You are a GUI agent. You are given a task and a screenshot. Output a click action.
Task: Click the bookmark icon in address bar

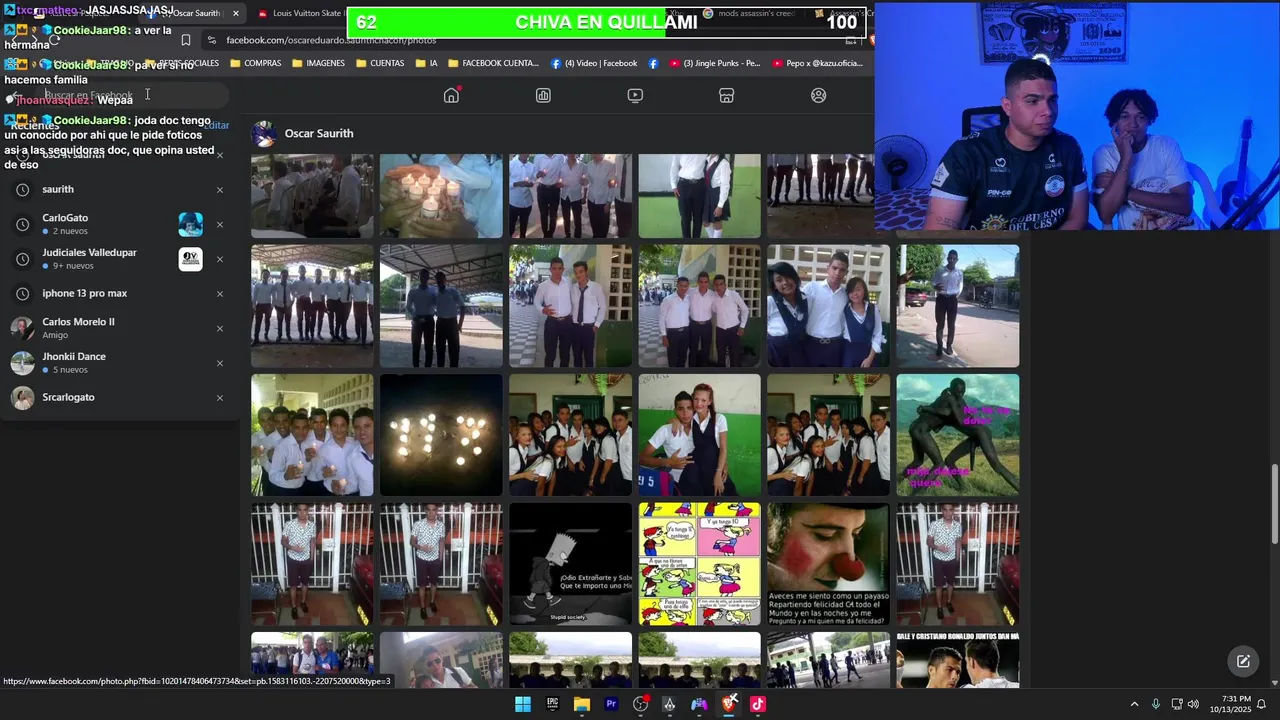pos(186,40)
